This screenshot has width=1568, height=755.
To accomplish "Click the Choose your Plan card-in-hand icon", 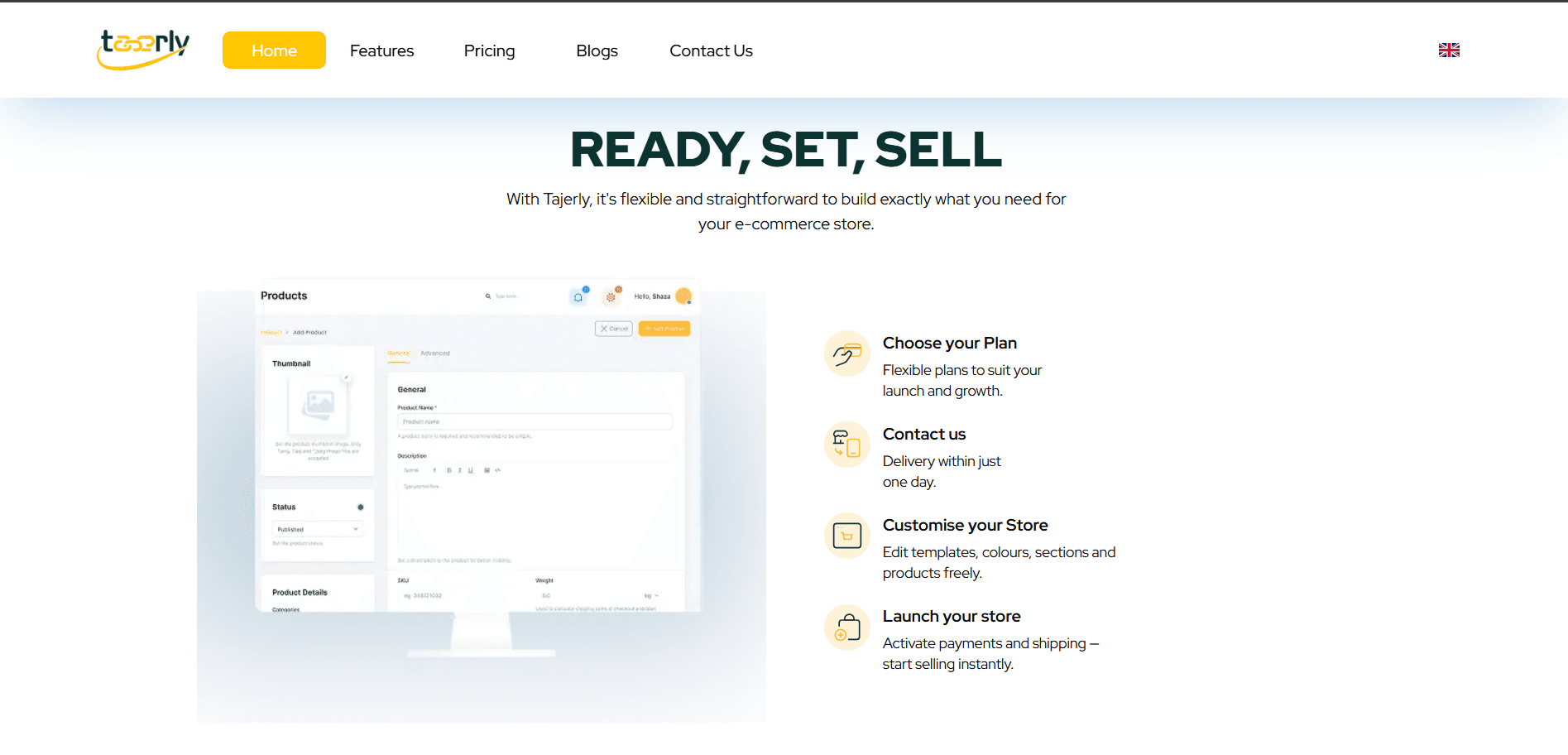I will coord(846,353).
